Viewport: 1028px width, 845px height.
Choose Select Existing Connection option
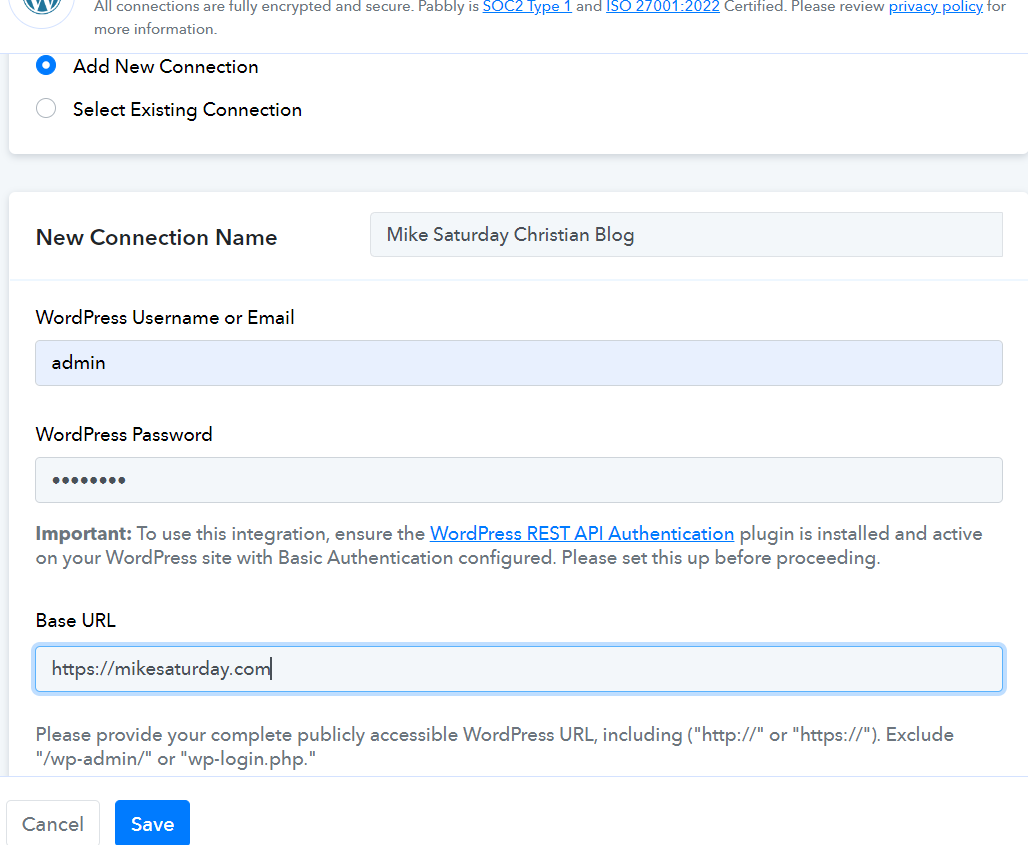point(46,108)
